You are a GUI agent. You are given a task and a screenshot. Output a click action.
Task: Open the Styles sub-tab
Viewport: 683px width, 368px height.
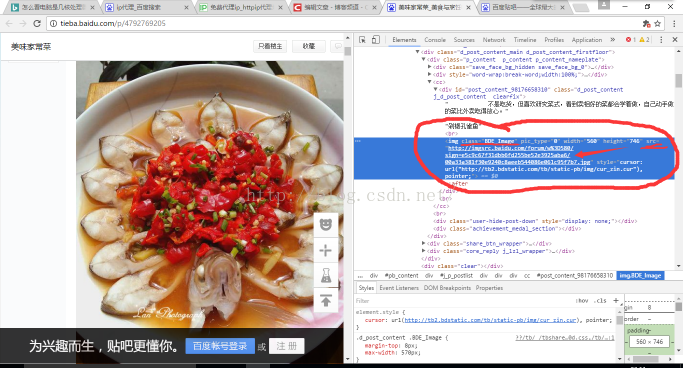[x=366, y=288]
